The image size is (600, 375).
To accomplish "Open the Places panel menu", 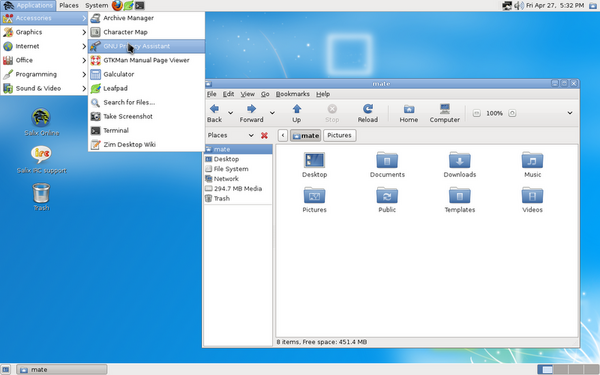I will click(69, 5).
